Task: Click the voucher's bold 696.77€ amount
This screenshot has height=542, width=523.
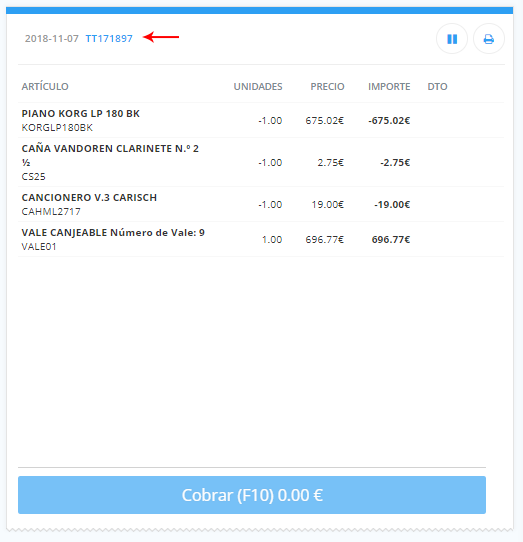Action: (391, 240)
